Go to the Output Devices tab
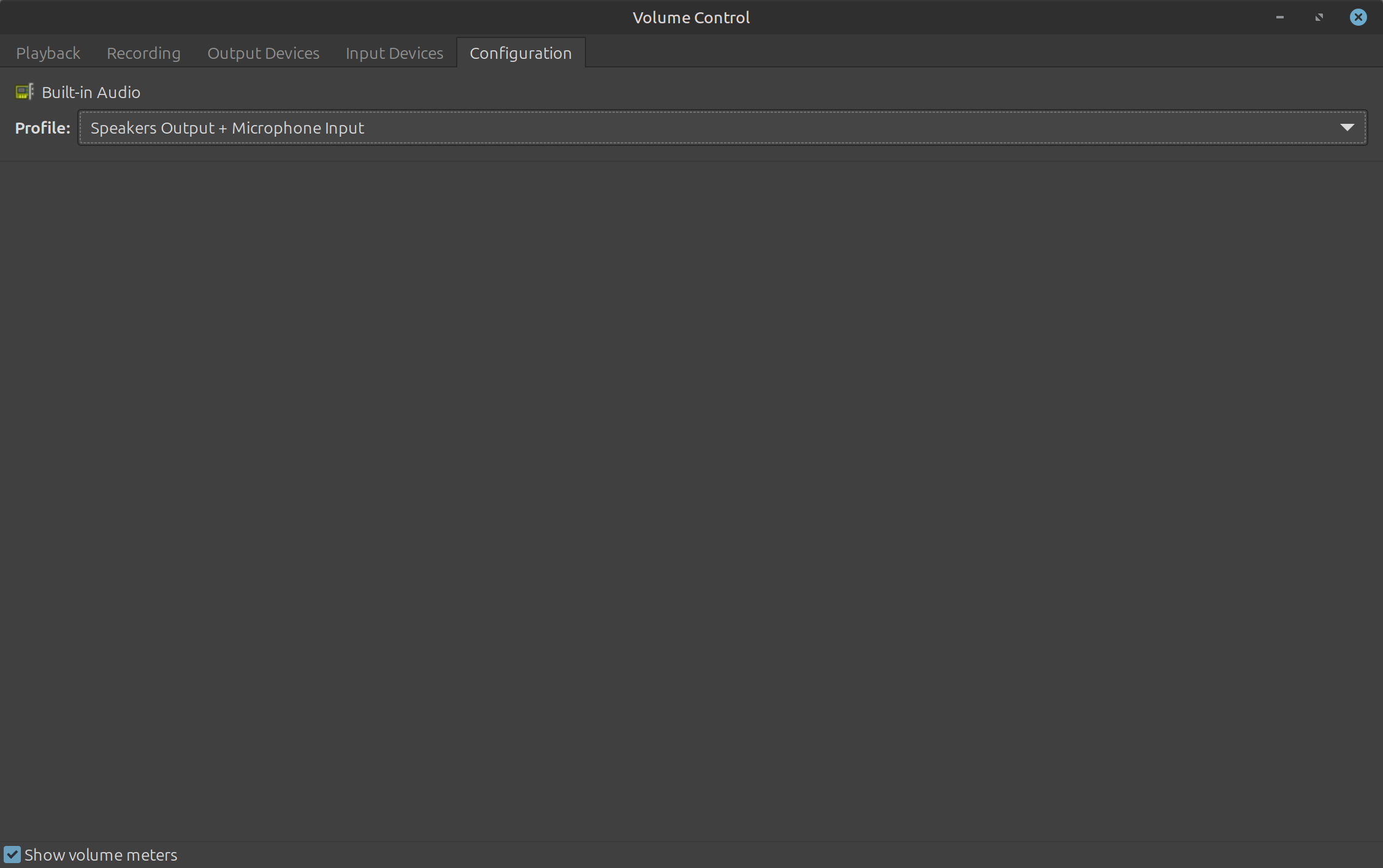The height and width of the screenshot is (868, 1383). [263, 53]
